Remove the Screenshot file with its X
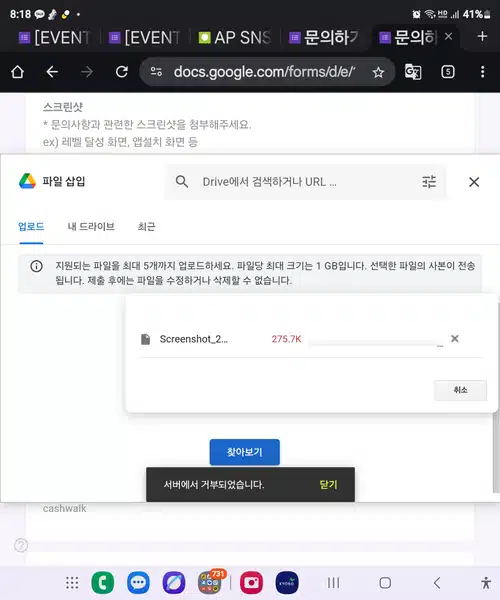Screen dimensions: 500x600 (454, 339)
